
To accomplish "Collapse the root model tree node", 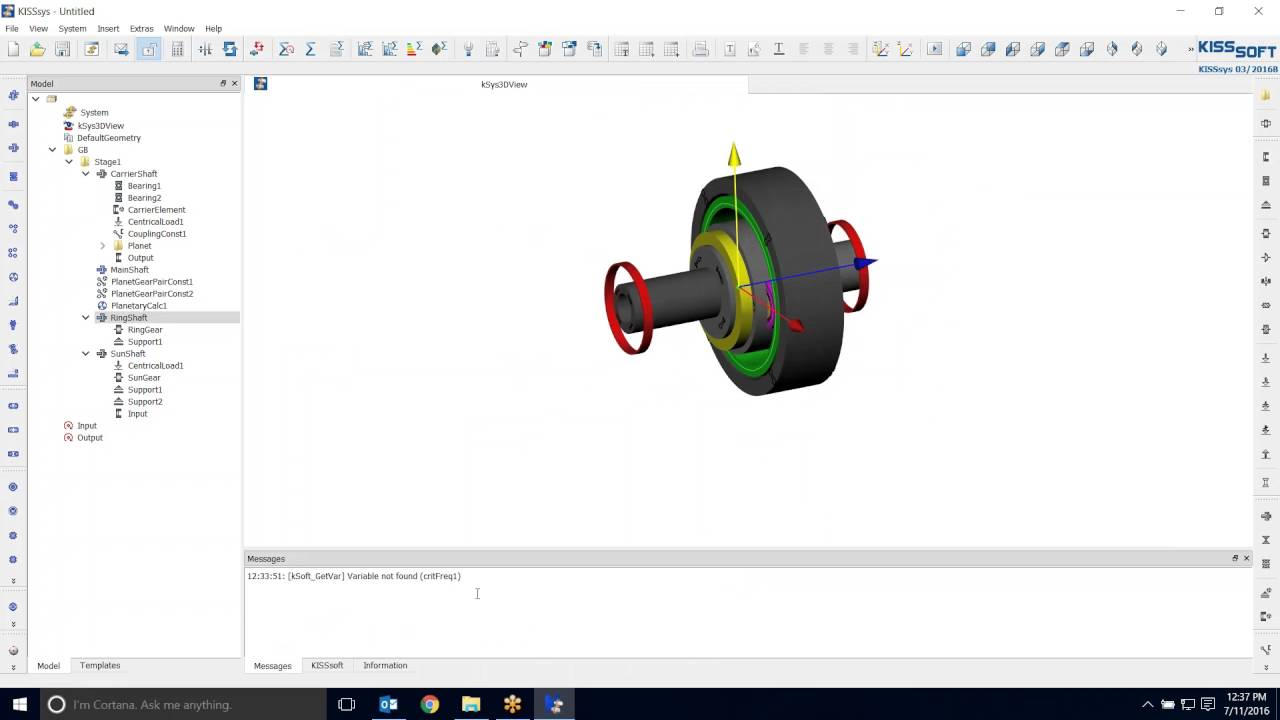I will pos(35,99).
